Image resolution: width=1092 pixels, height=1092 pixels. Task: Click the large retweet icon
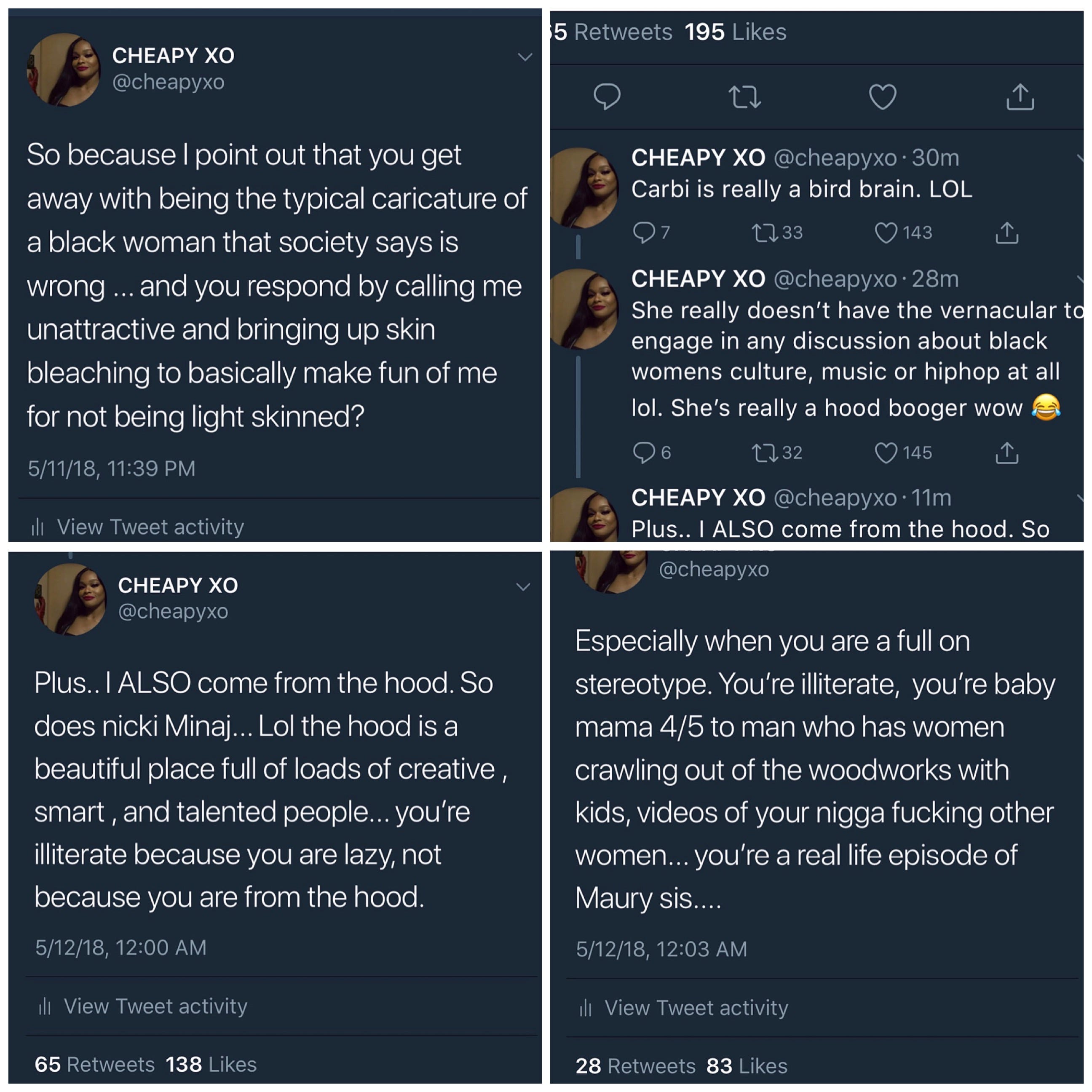(x=744, y=96)
